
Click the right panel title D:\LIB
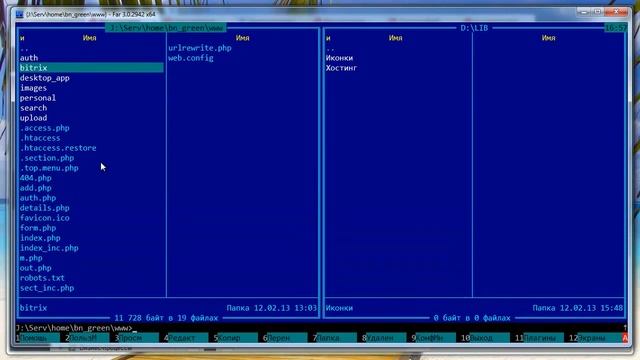pos(474,28)
